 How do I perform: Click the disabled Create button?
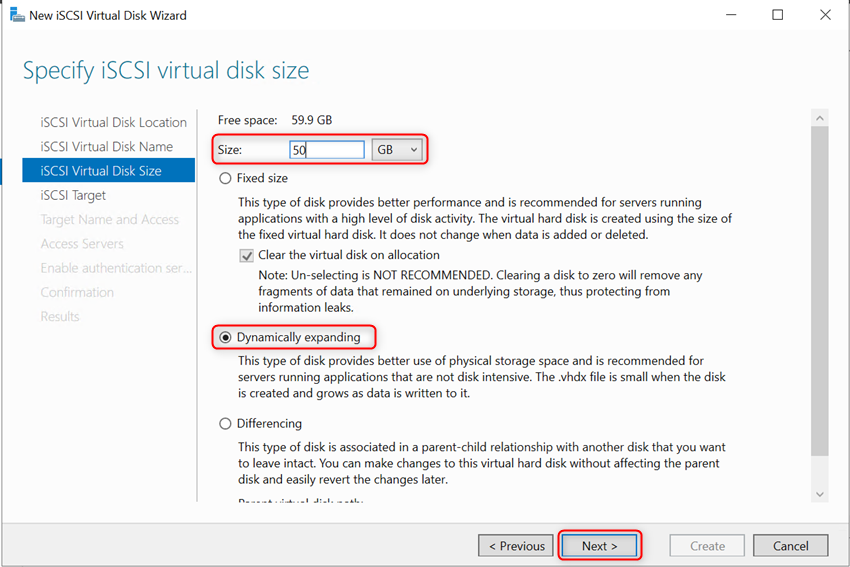click(707, 546)
